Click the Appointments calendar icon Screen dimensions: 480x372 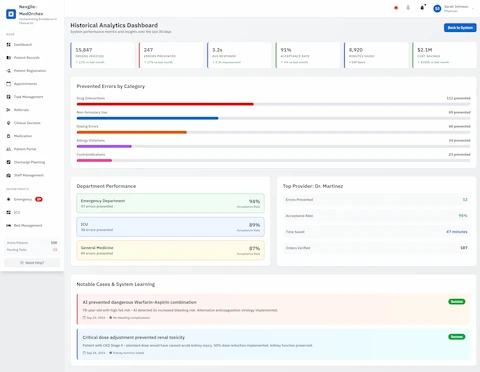click(x=9, y=84)
